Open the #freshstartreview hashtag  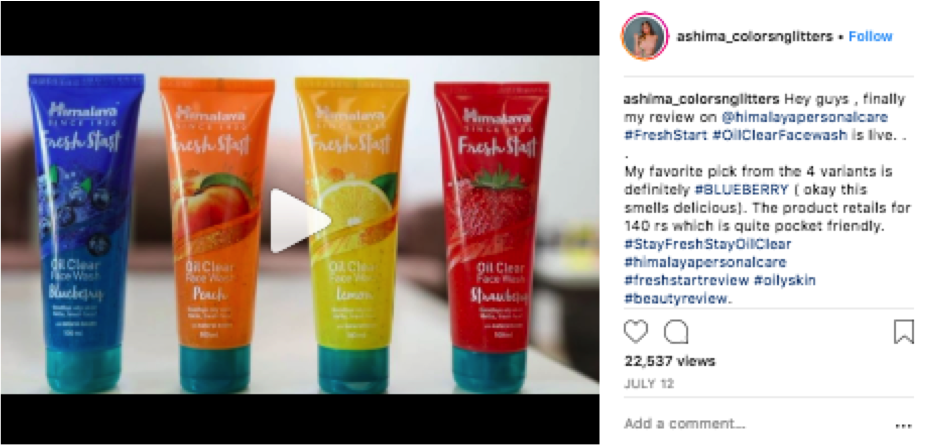(686, 280)
